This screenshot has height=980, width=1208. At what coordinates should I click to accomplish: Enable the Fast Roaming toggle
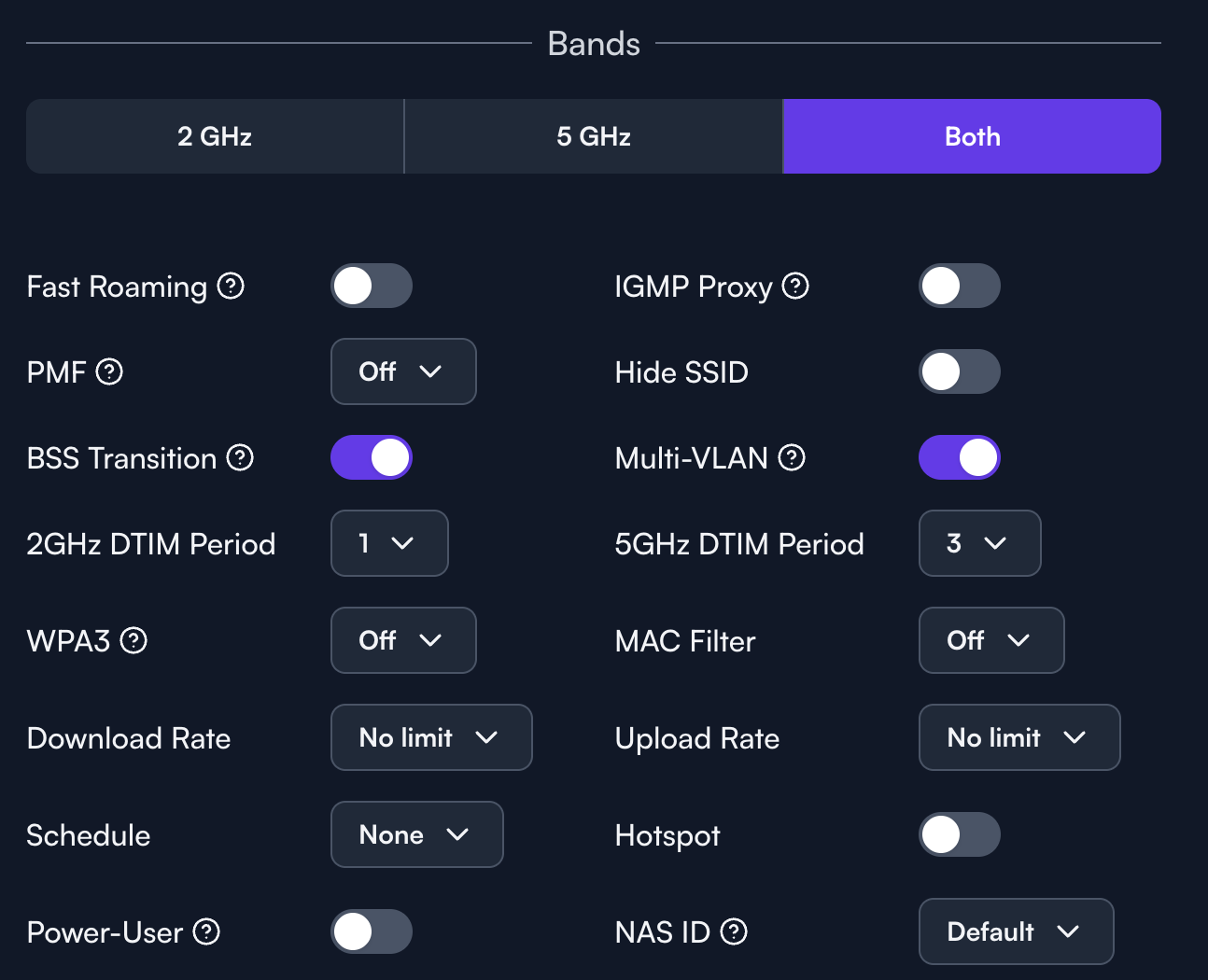point(372,286)
